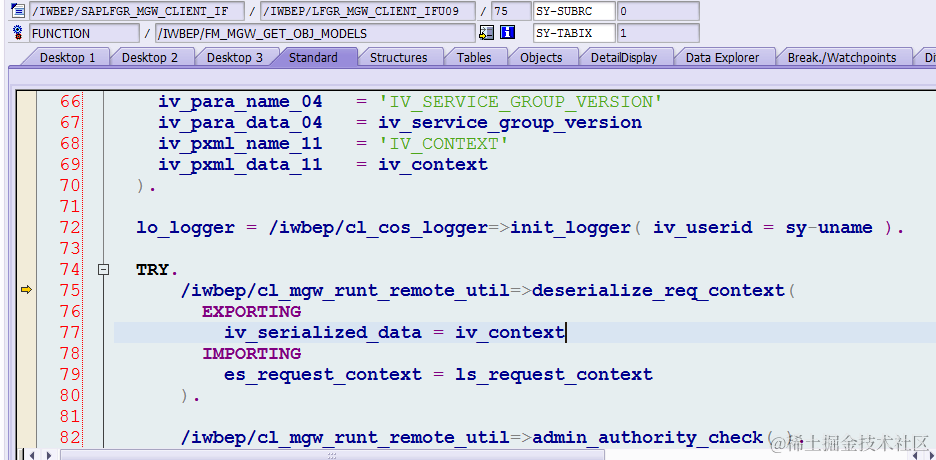The height and width of the screenshot is (460, 936).
Task: Click 'IV_SERVICE_GROUP_VERSION' string literal on line 66
Action: pos(521,102)
